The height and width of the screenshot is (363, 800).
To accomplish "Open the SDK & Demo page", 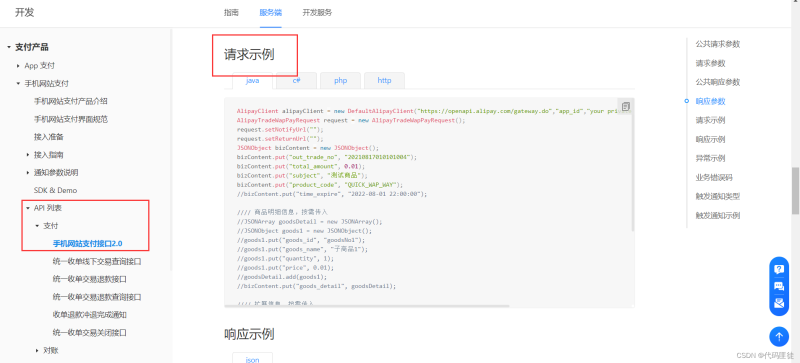I will click(x=56, y=190).
